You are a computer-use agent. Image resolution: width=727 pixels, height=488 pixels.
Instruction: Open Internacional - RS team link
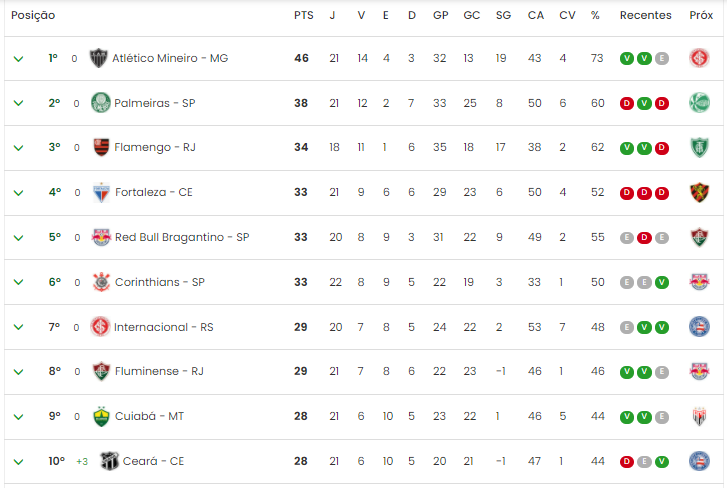[164, 327]
